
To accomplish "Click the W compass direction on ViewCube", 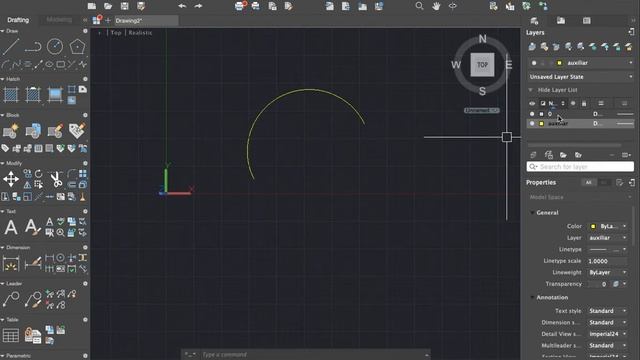I will tap(456, 65).
